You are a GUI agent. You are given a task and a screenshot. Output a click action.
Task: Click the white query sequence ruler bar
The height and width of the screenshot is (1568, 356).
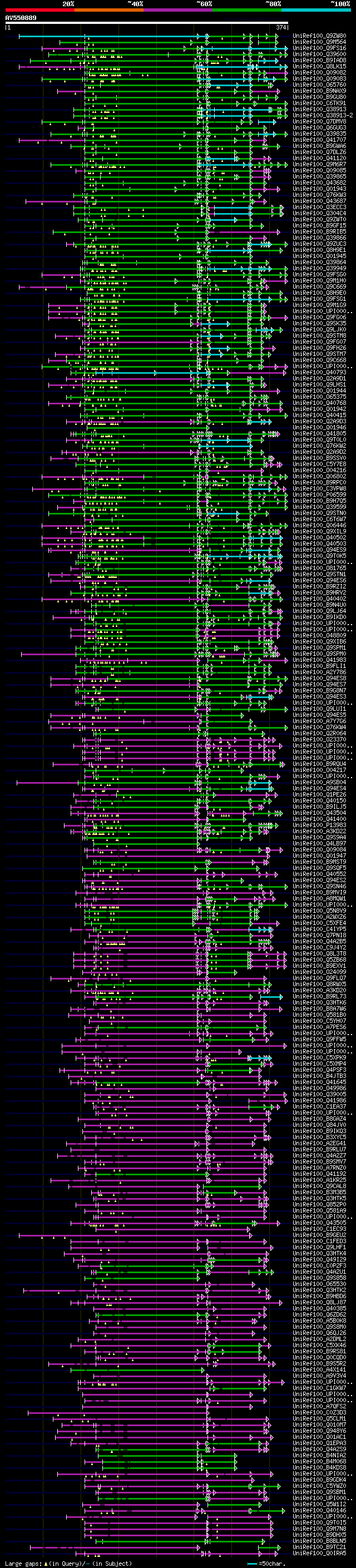coord(147,23)
